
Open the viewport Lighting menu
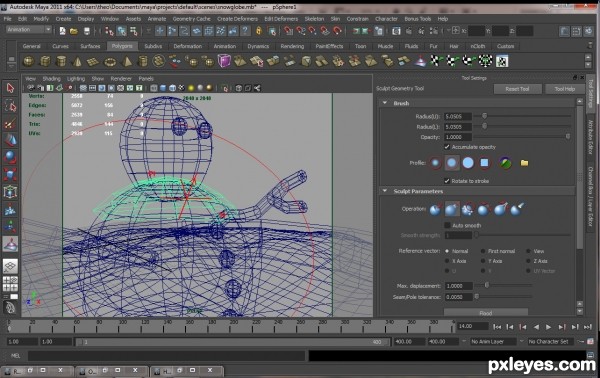76,79
